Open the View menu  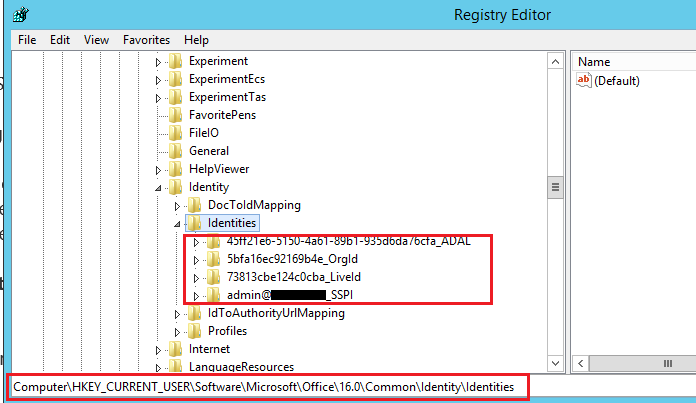coord(96,40)
